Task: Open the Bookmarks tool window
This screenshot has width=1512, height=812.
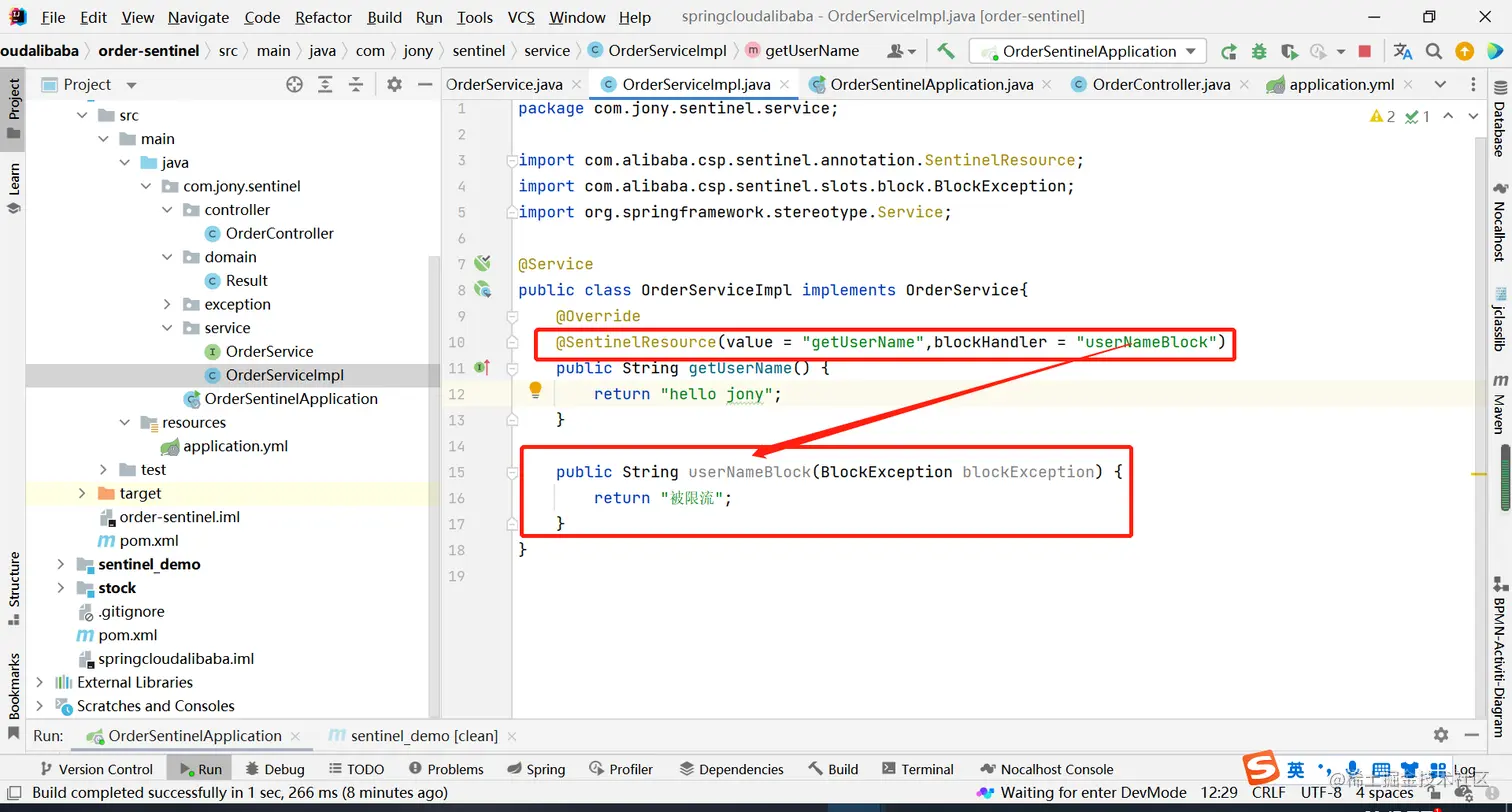Action: click(14, 696)
